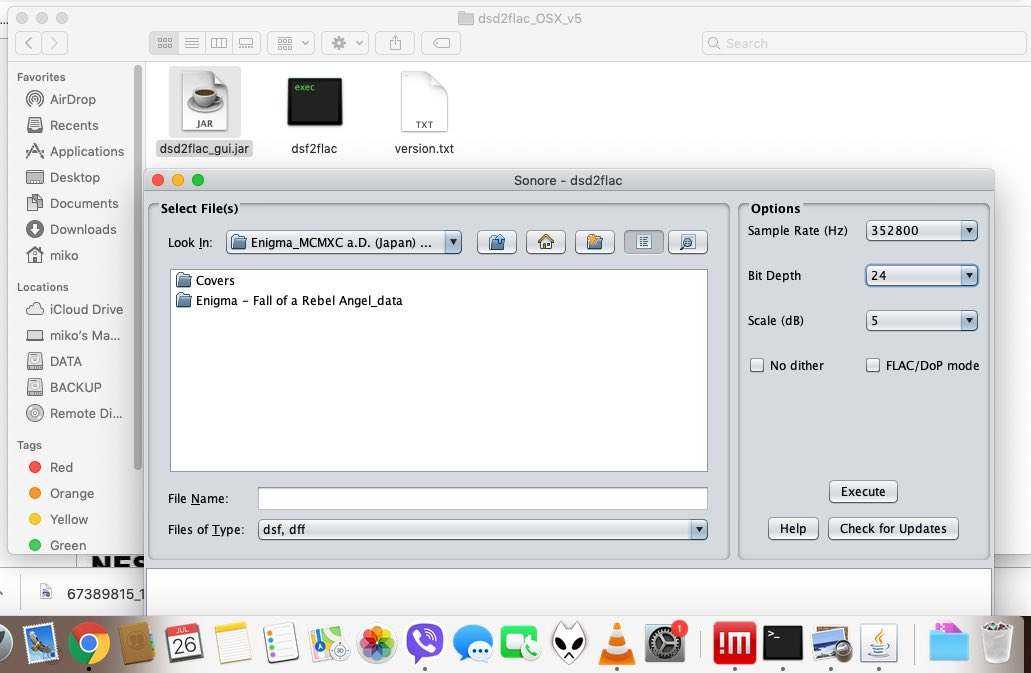Select the DATA drive in Finder sidebar
This screenshot has height=673, width=1031.
click(x=53, y=361)
